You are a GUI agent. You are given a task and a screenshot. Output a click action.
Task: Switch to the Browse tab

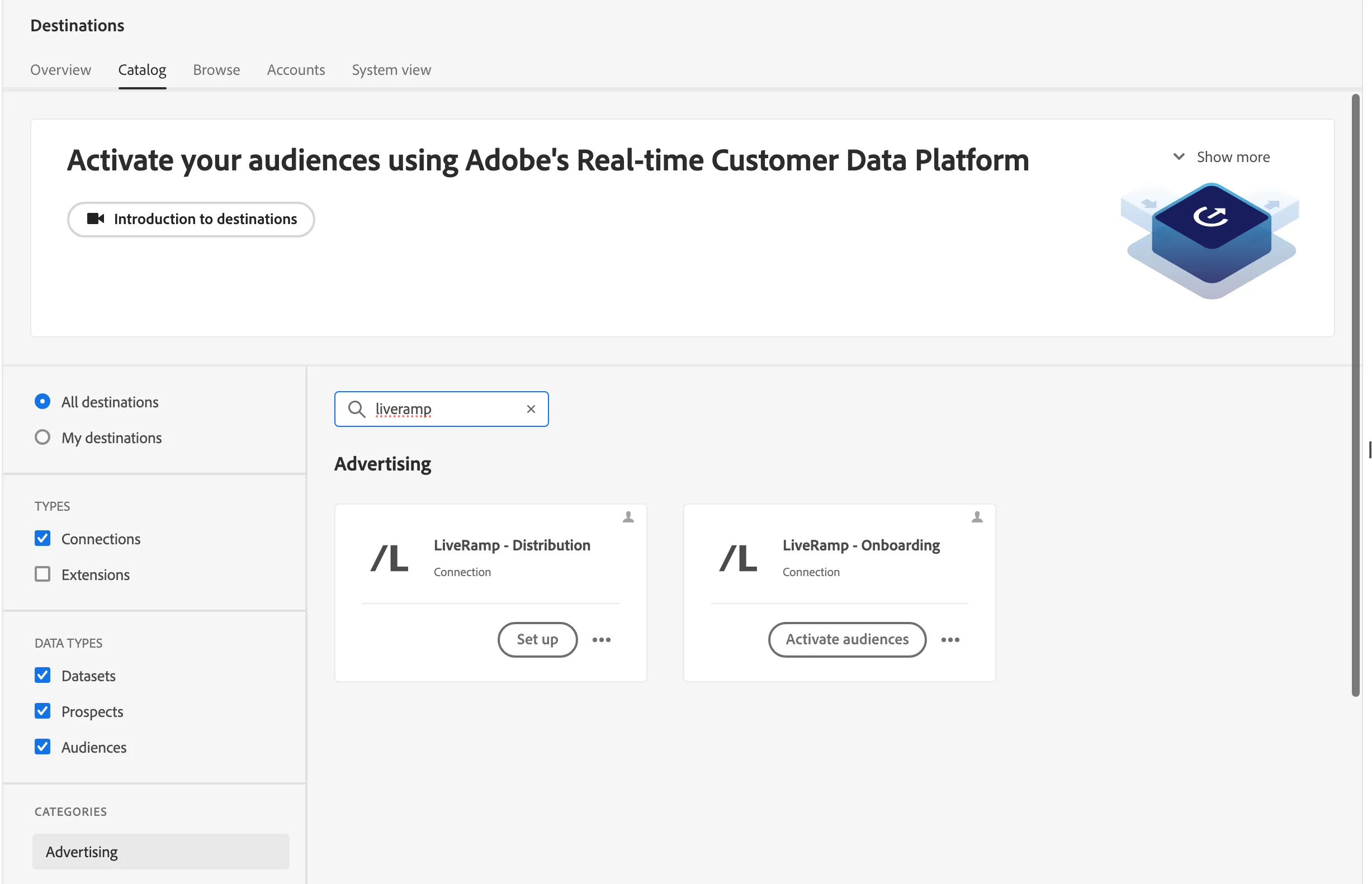click(x=216, y=69)
